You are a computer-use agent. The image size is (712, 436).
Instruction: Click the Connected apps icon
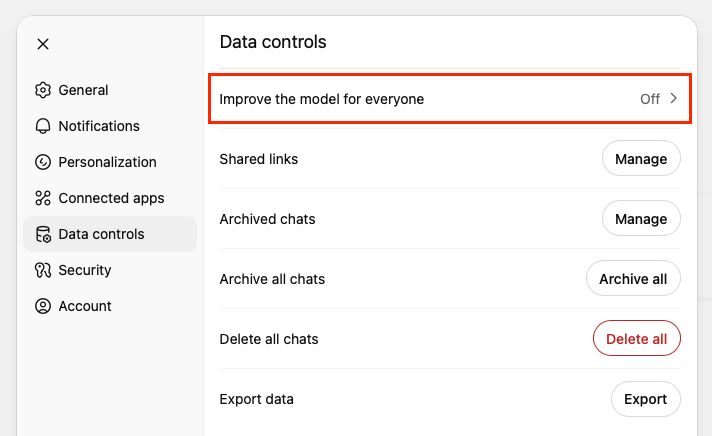[43, 198]
